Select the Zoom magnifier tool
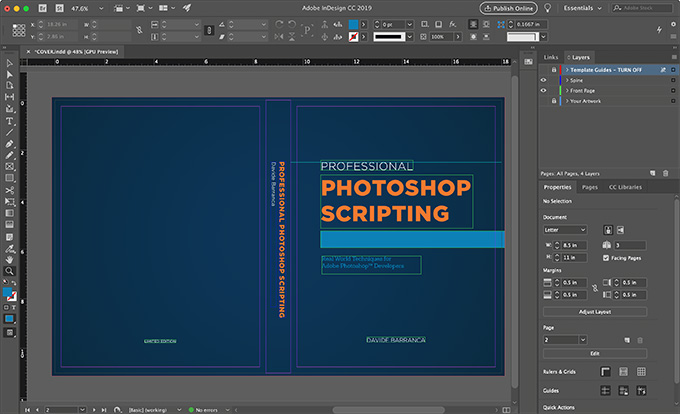 [9, 271]
